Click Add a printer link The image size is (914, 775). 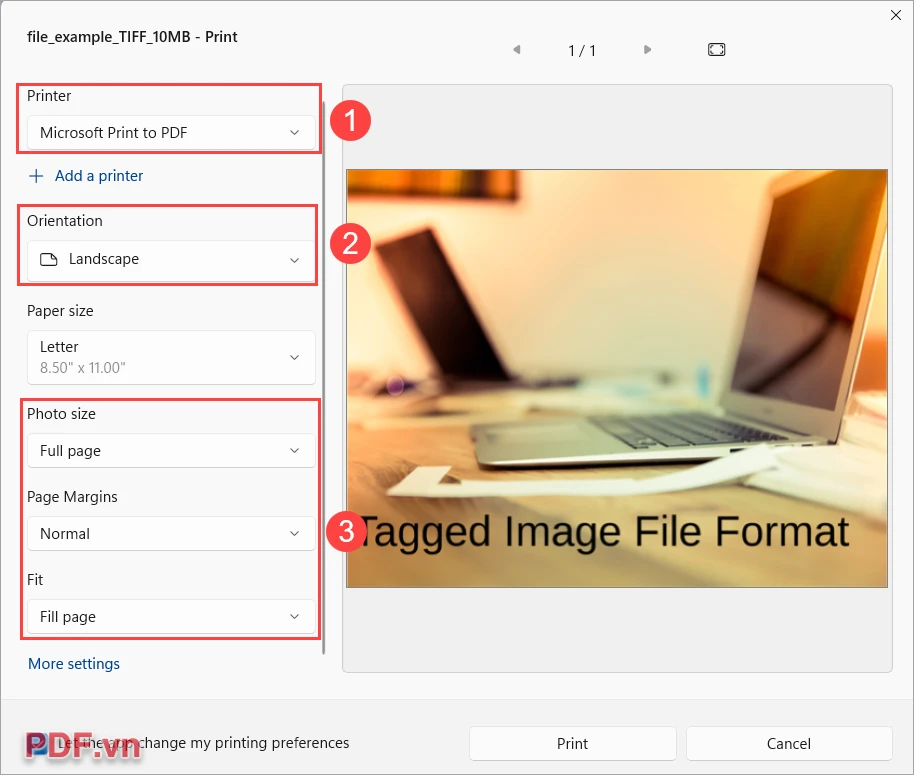point(99,176)
